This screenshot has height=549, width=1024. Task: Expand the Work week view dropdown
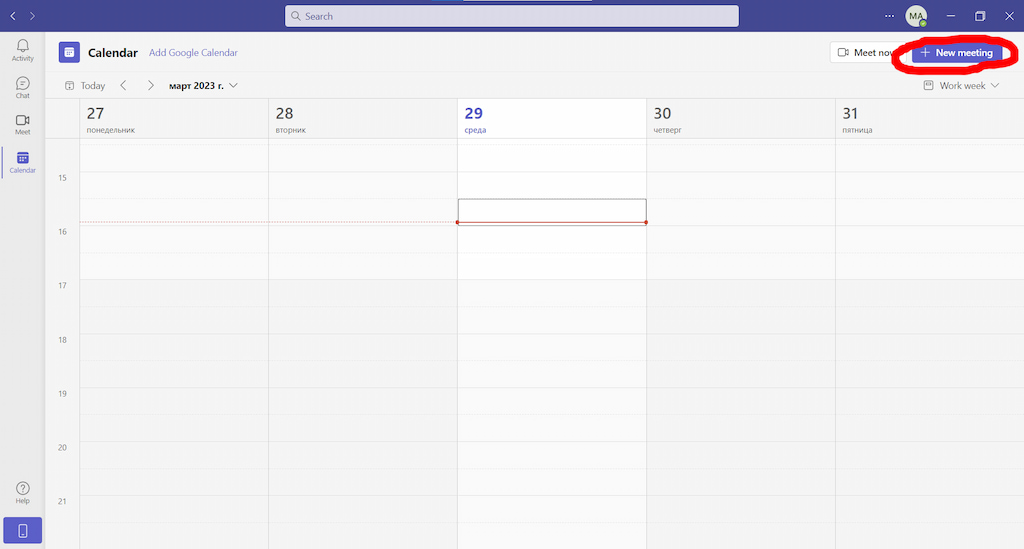tap(961, 86)
